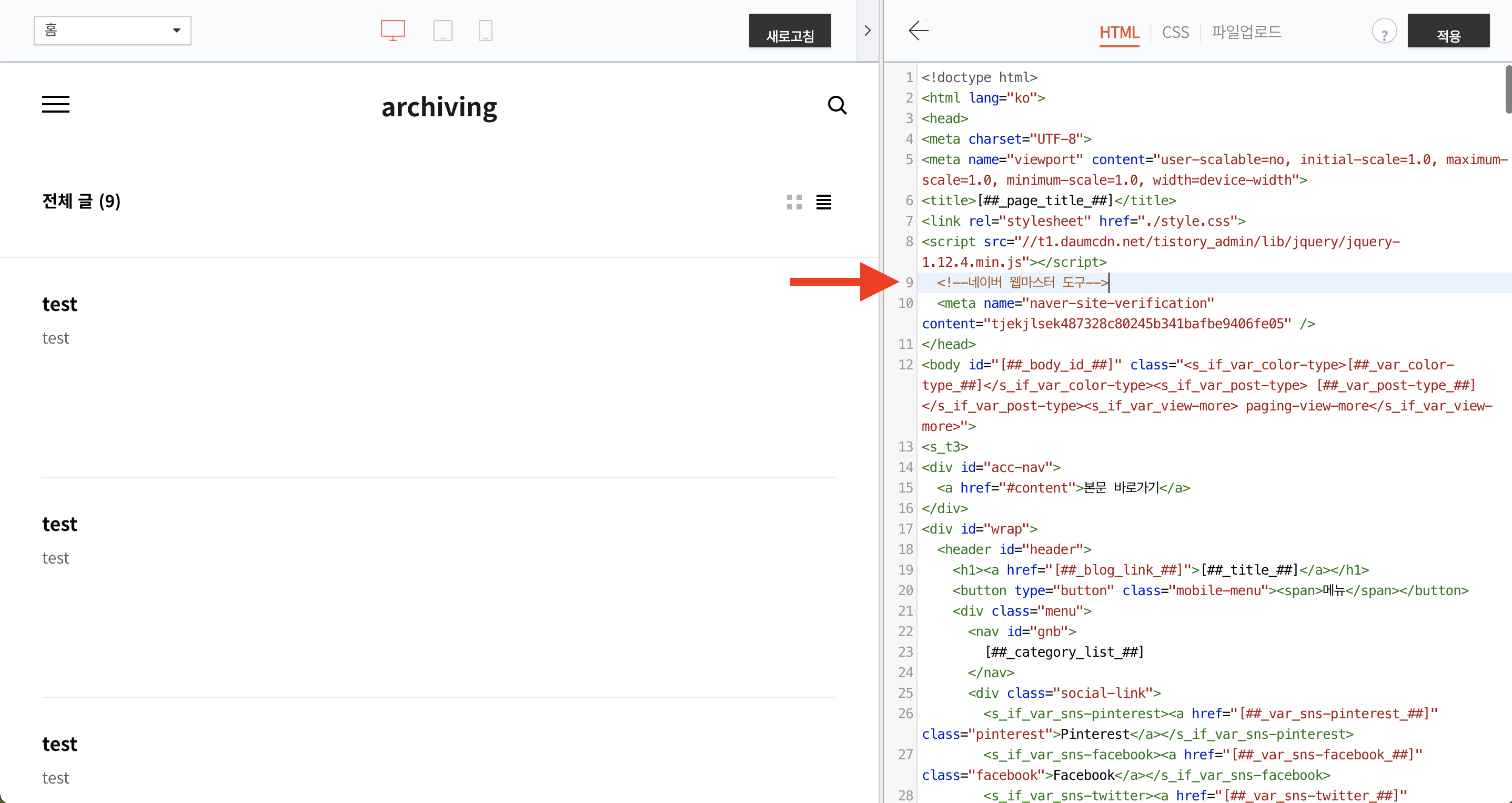Switch to the HTML tab
Image resolution: width=1512 pixels, height=803 pixels.
(x=1118, y=32)
